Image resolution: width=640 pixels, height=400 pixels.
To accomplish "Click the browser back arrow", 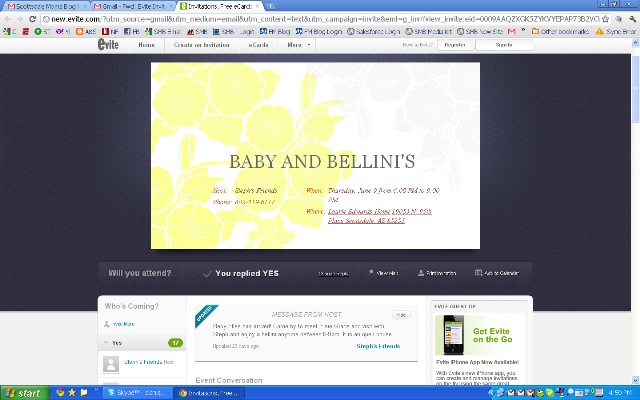I will coord(7,19).
